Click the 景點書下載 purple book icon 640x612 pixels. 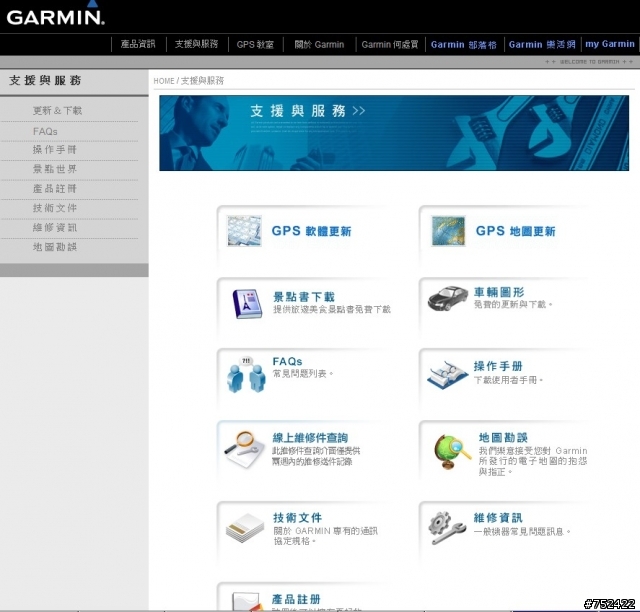[x=247, y=303]
